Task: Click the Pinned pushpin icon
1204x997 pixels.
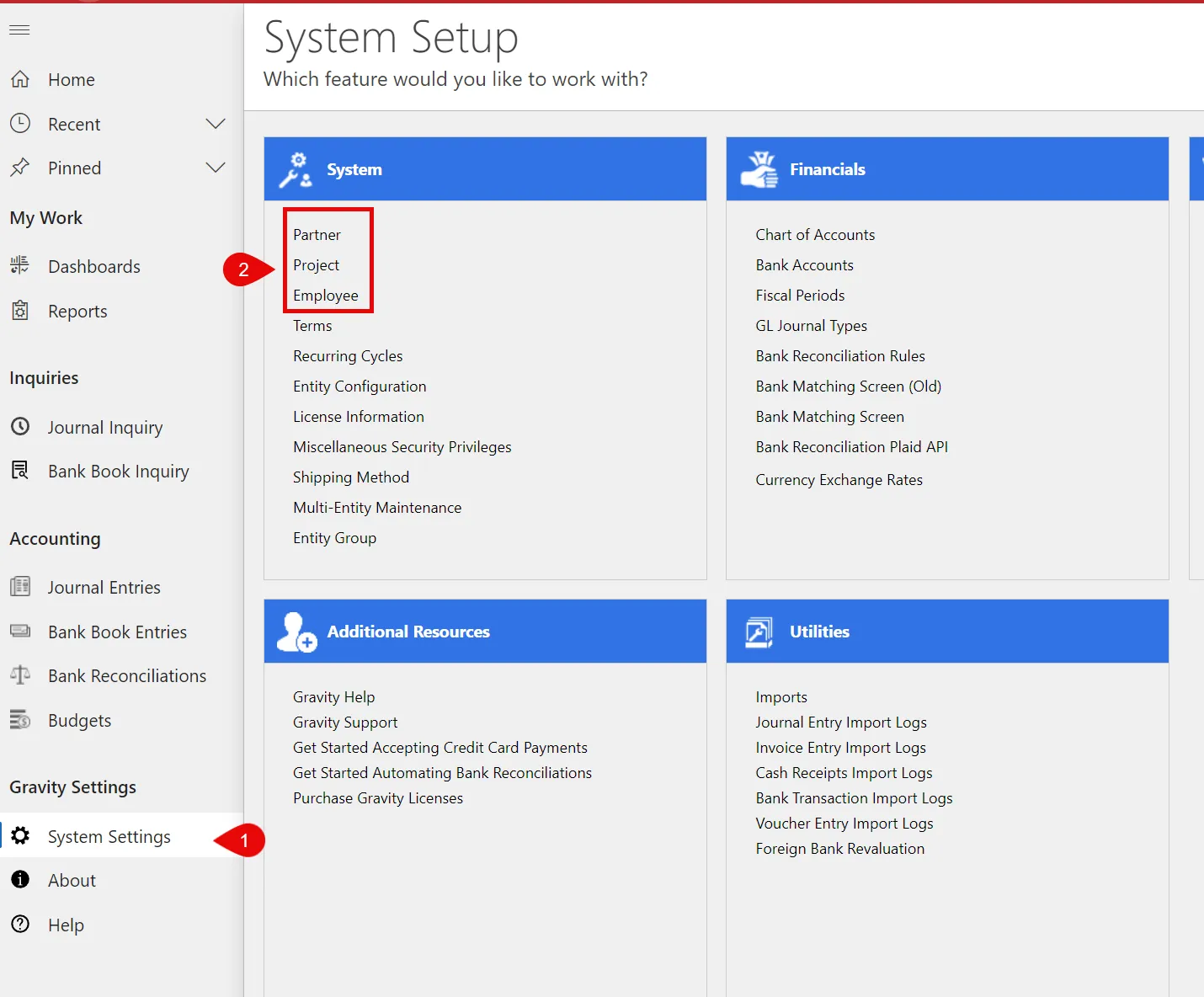Action: [20, 168]
